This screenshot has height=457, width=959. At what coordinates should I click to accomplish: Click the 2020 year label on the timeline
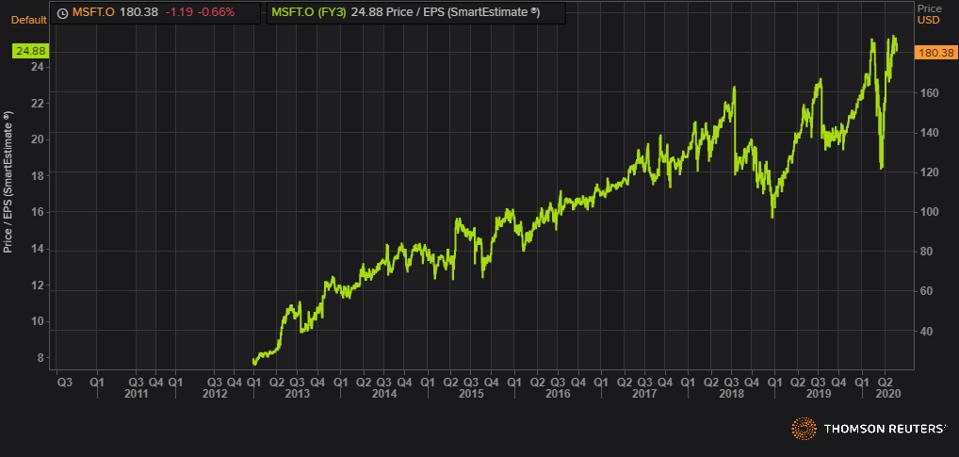tap(884, 394)
